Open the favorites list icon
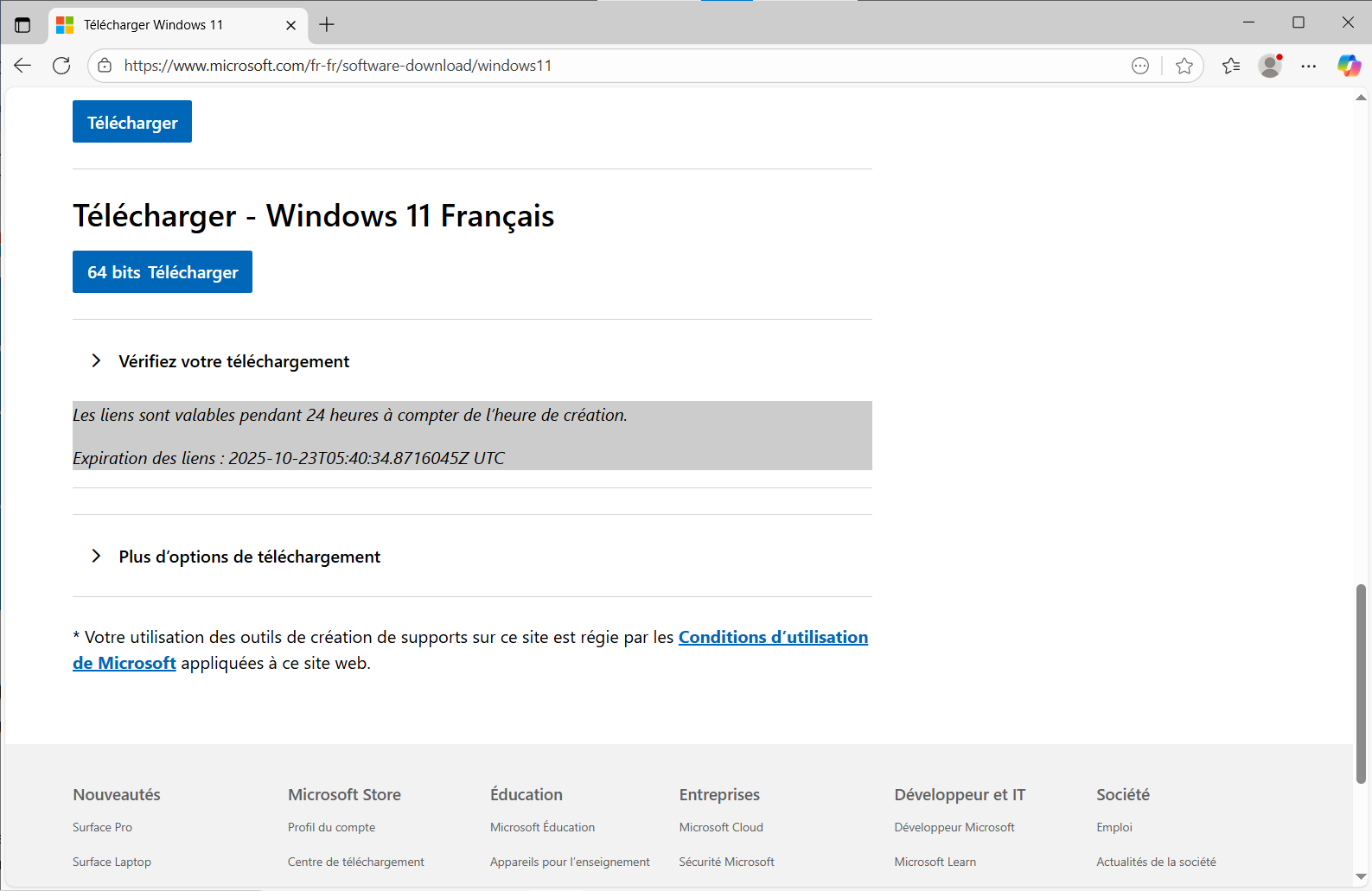 point(1231,66)
